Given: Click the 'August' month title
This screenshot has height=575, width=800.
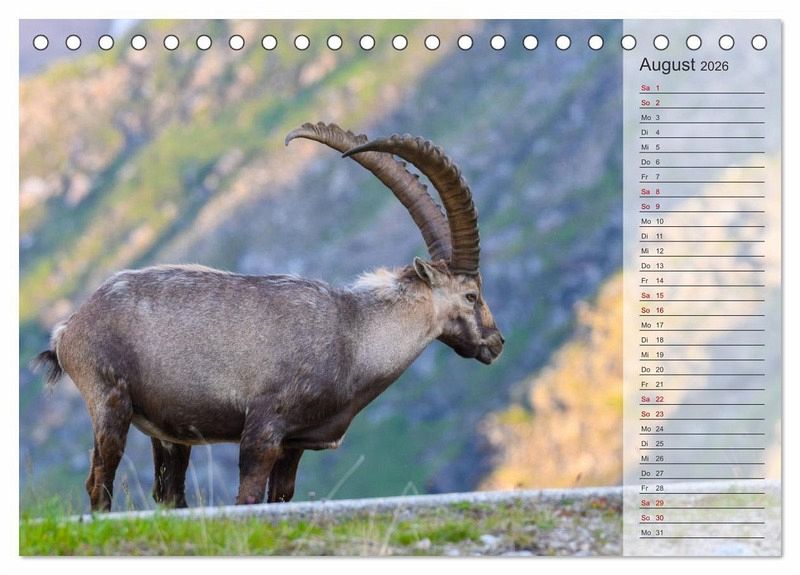Looking at the screenshot, I should 667,65.
